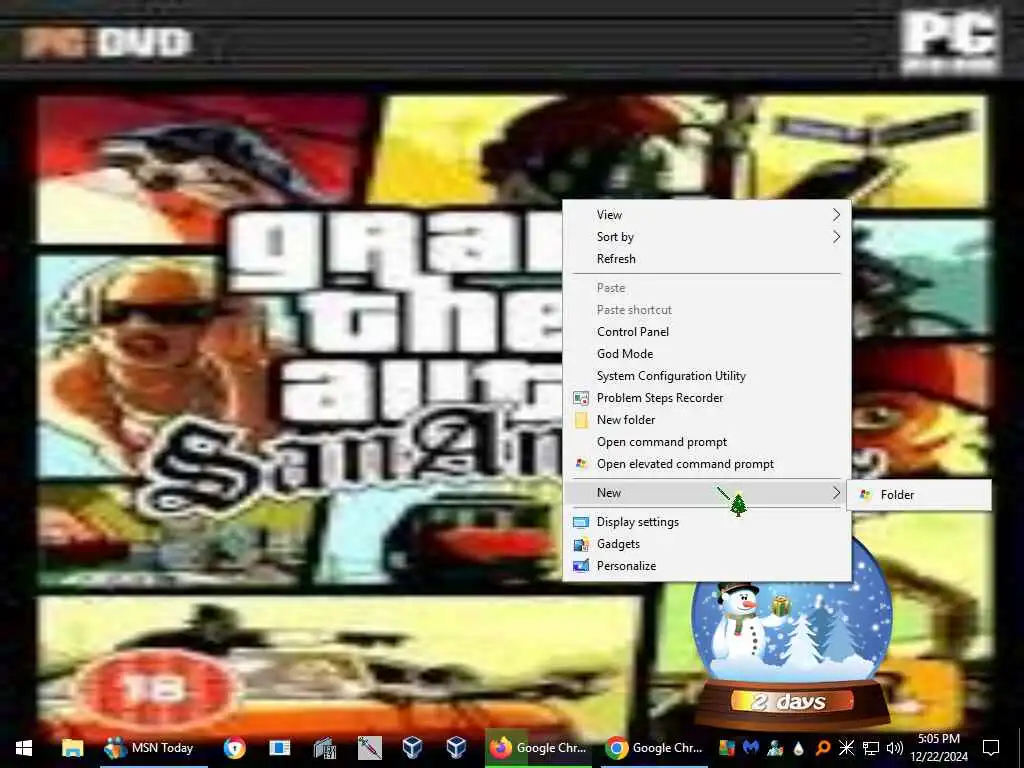Open the blue shield browser taskbar icon
The width and height of the screenshot is (1024, 768).
(234, 748)
